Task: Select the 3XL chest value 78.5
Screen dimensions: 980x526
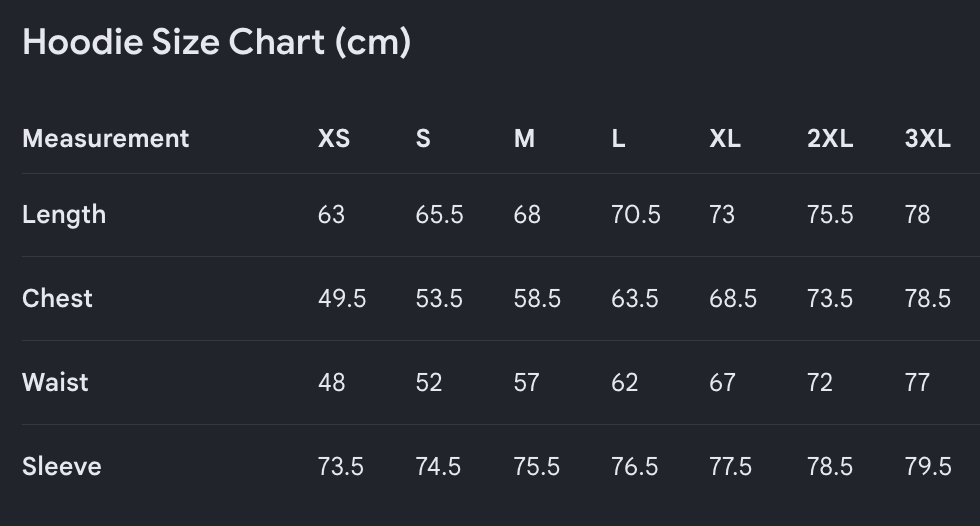Action: click(928, 299)
